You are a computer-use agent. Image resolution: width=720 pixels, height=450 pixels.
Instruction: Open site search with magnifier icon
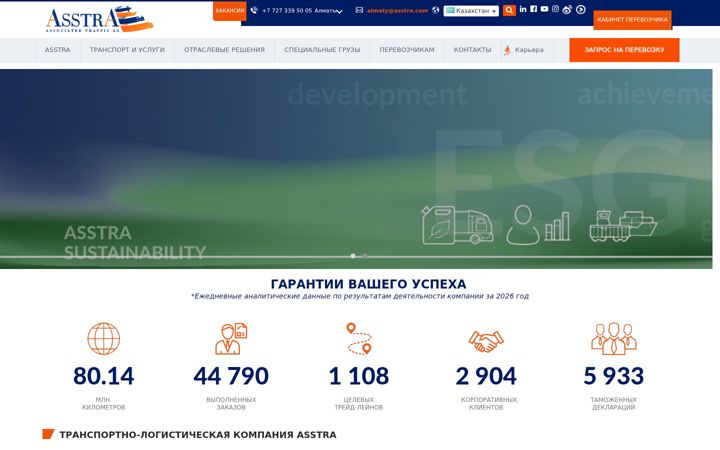[509, 10]
